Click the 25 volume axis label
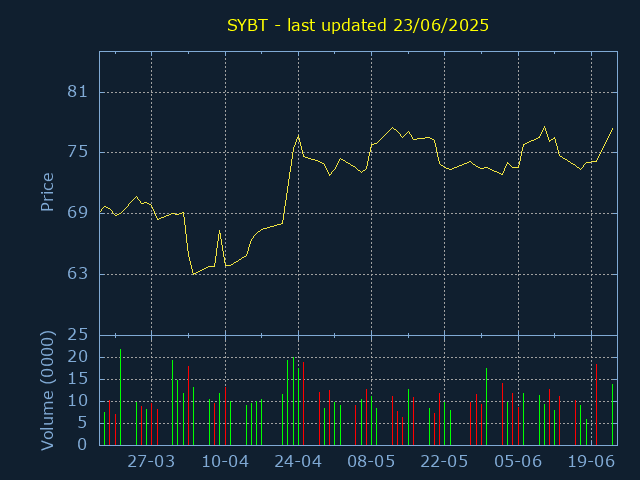The image size is (640, 480). [x=78, y=335]
